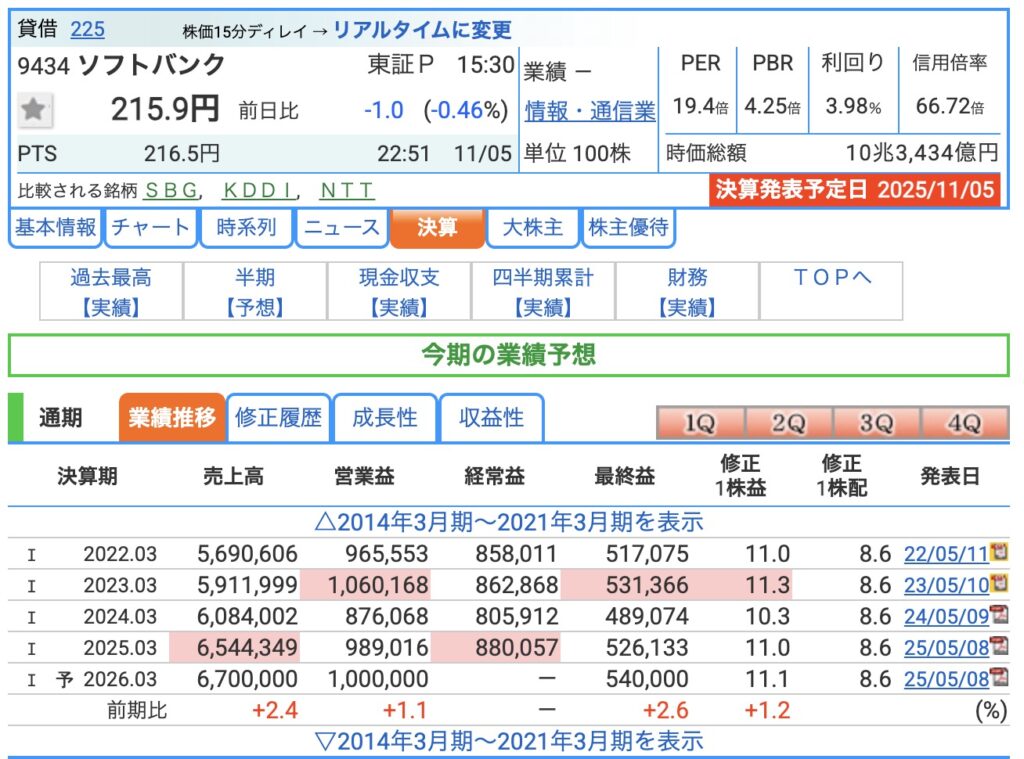Image resolution: width=1024 pixels, height=759 pixels.
Task: Show the 収益性 tab
Action: (491, 418)
